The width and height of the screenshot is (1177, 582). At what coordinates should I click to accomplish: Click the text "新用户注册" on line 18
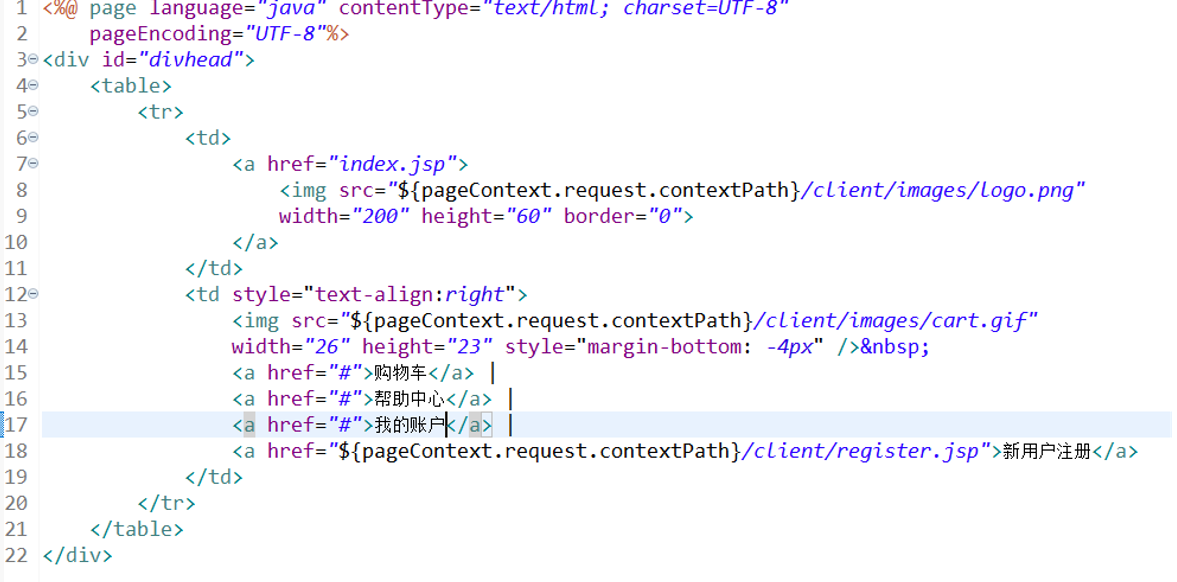(x=1046, y=451)
